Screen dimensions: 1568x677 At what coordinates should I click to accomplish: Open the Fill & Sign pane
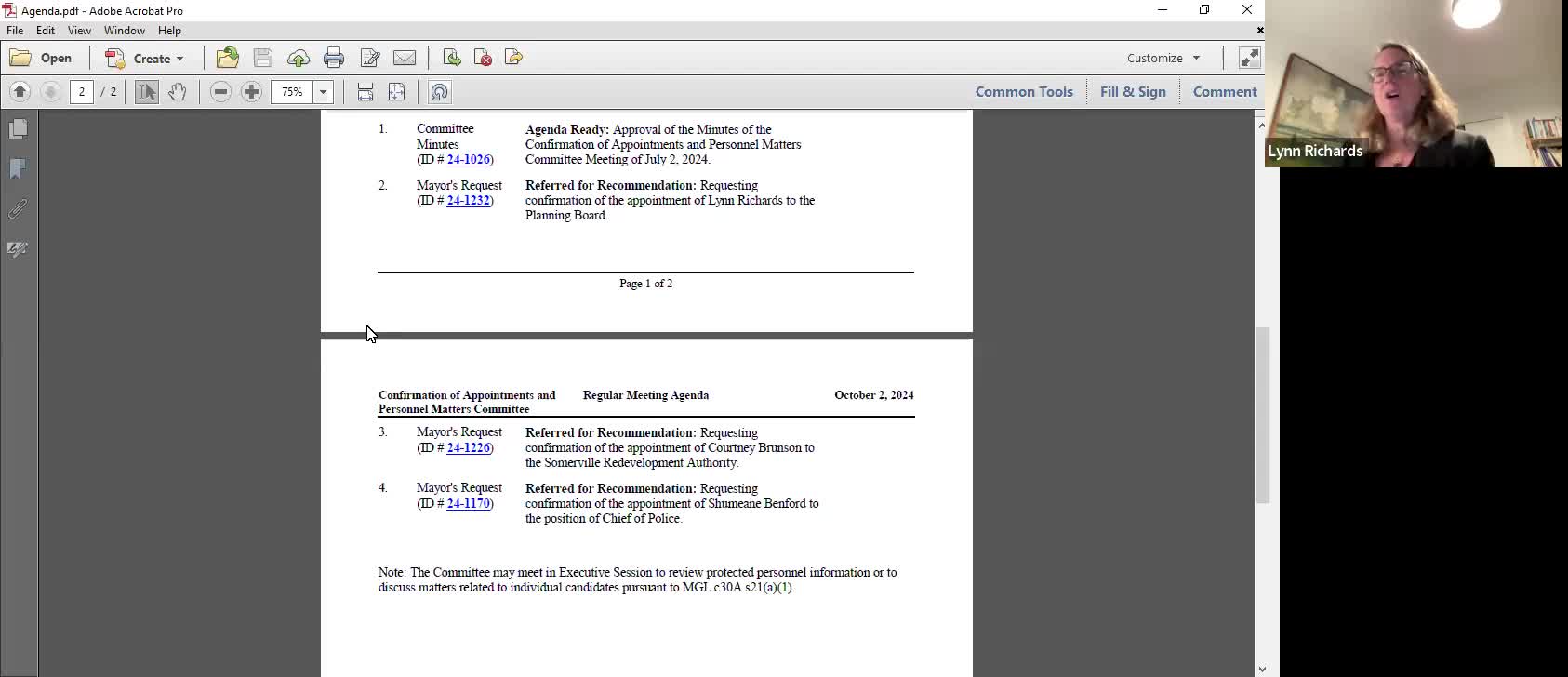1133,91
